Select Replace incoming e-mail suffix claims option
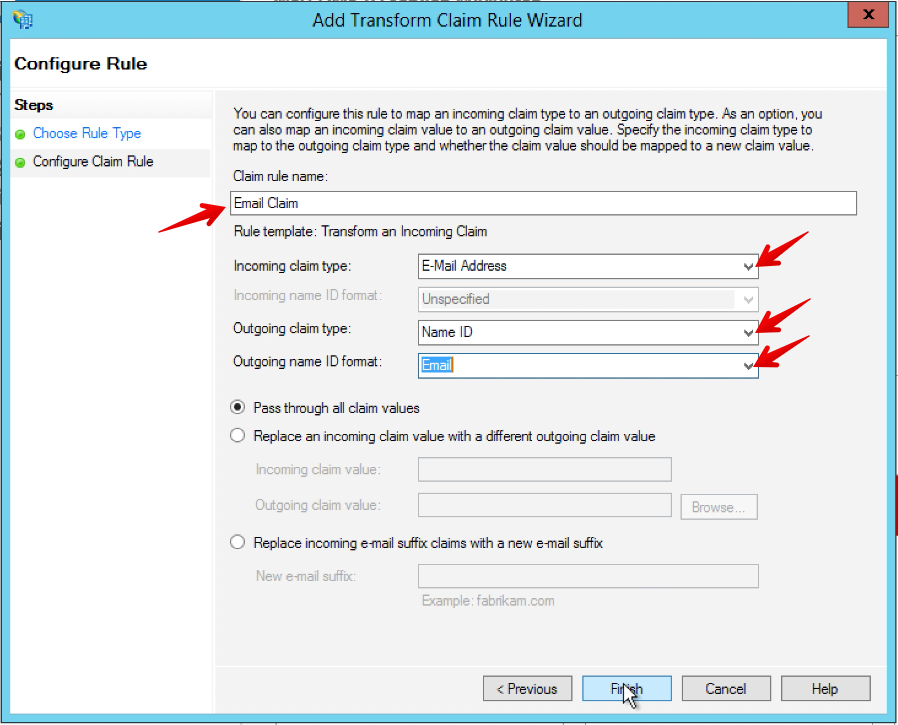Image resolution: width=898 pixels, height=725 pixels. [238, 543]
